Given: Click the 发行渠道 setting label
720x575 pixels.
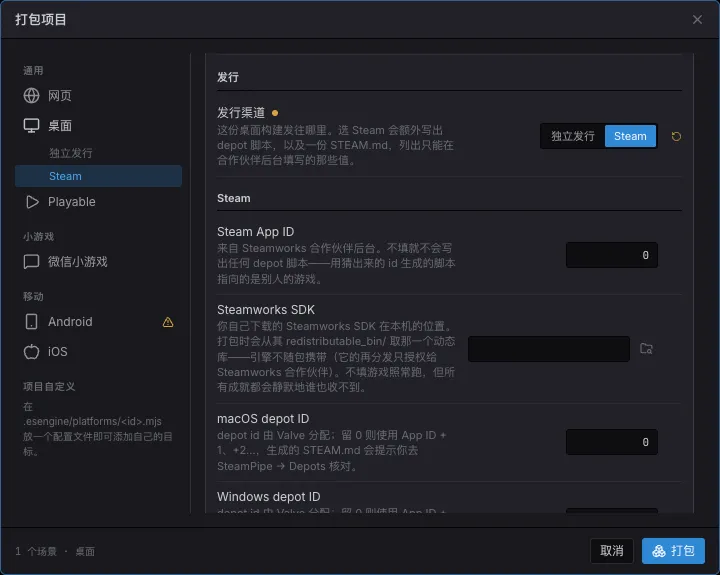Looking at the screenshot, I should point(241,113).
